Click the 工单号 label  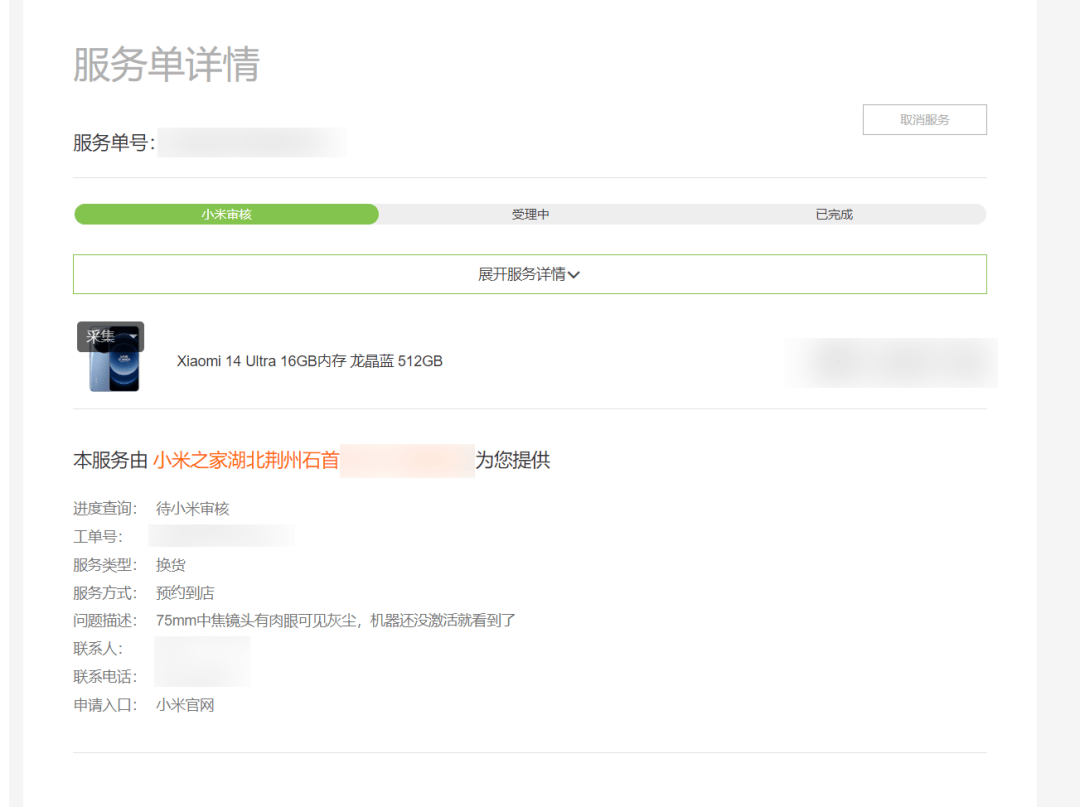click(x=98, y=536)
